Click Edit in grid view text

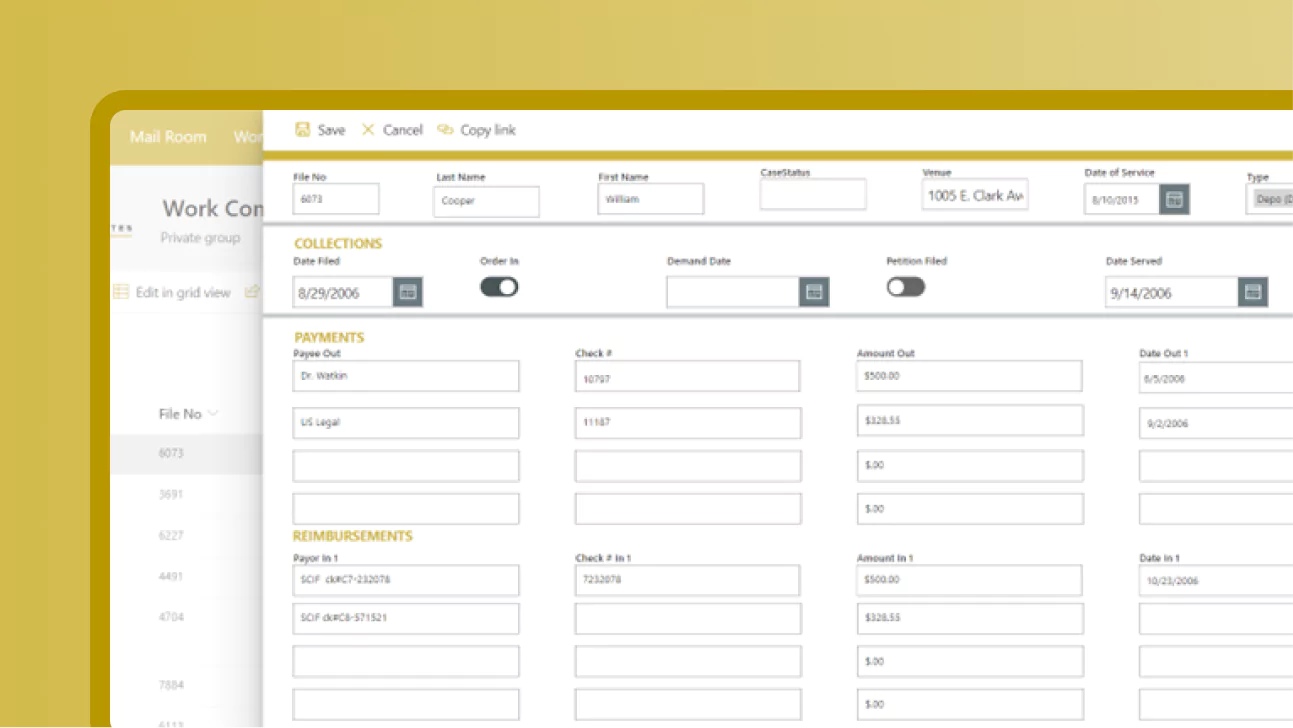(183, 292)
